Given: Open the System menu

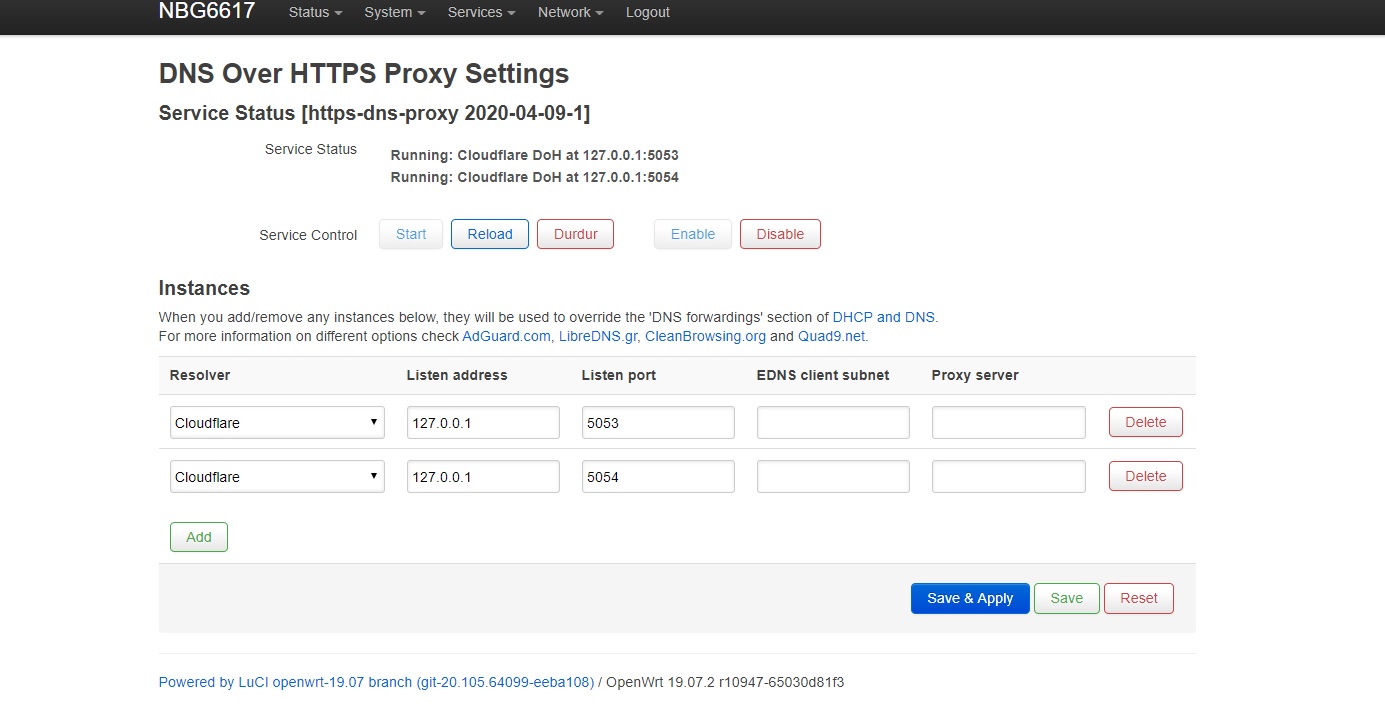Looking at the screenshot, I should [394, 12].
